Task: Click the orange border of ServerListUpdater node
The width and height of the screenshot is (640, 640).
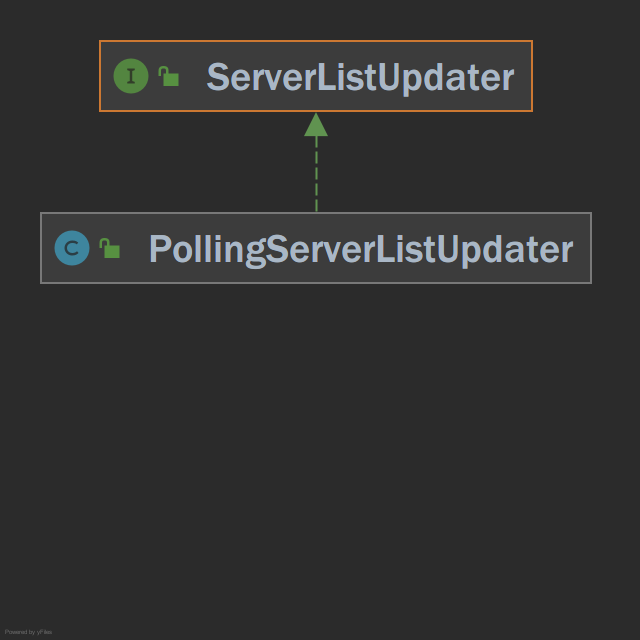Action: pyautogui.click(x=316, y=41)
